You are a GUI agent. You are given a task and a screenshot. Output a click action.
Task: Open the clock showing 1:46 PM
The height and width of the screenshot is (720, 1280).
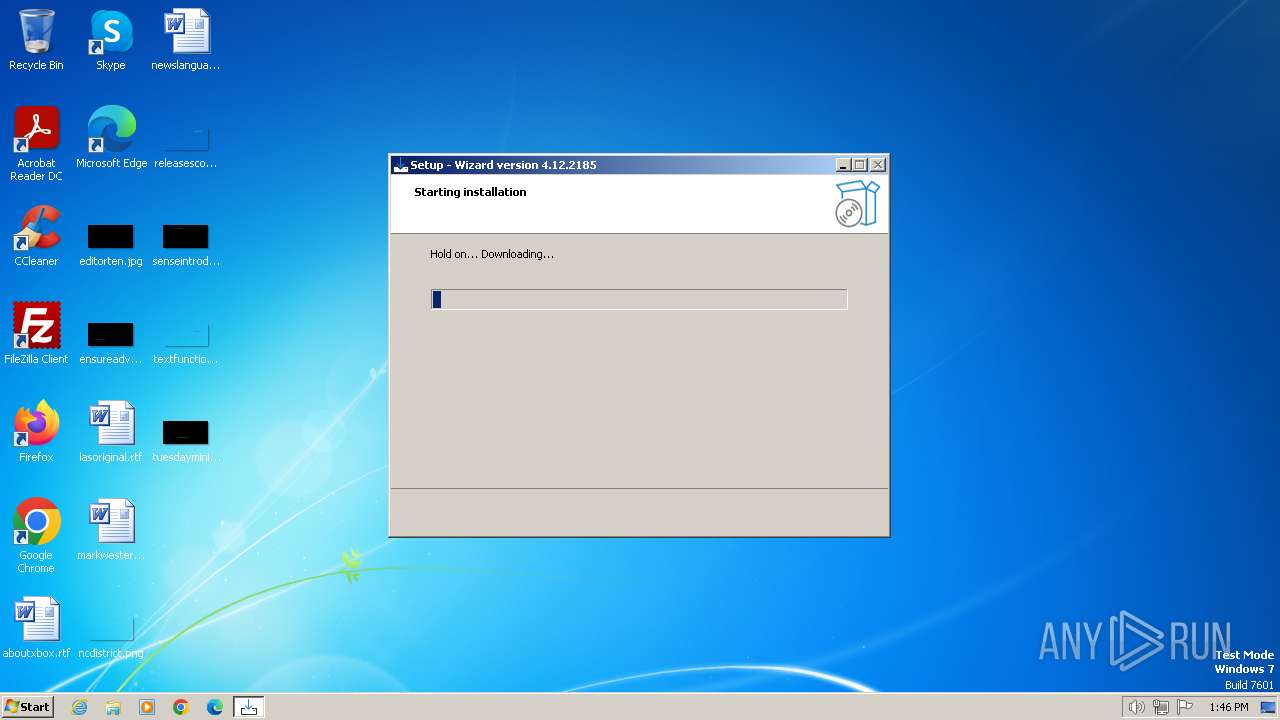click(x=1228, y=707)
